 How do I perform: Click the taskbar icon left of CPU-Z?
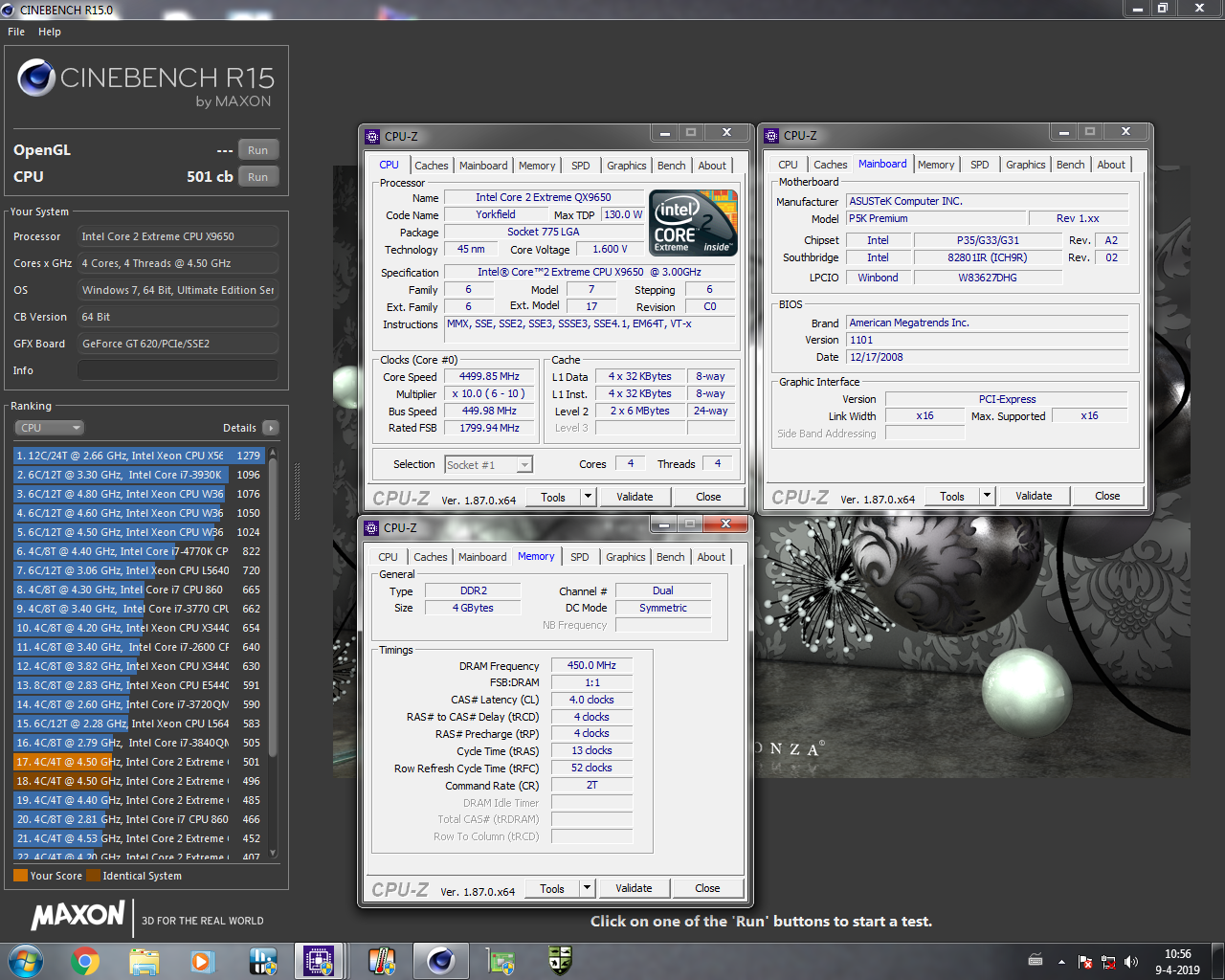coord(262,960)
